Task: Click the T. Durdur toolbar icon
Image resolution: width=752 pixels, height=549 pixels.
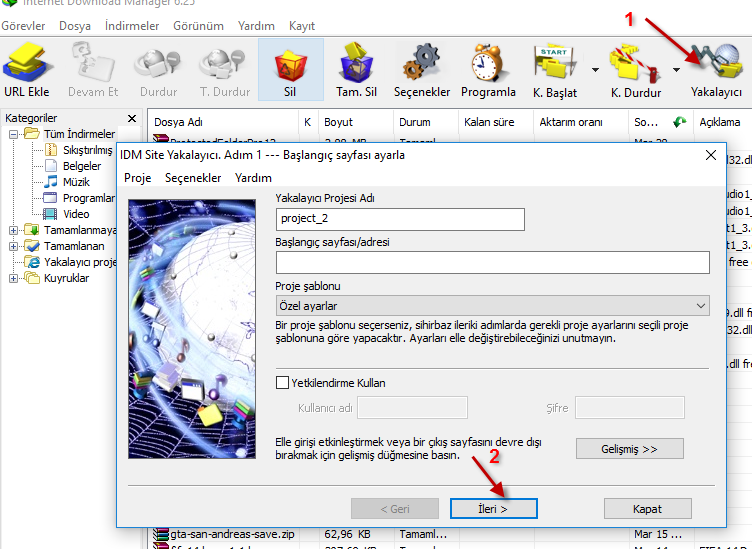Action: click(224, 63)
